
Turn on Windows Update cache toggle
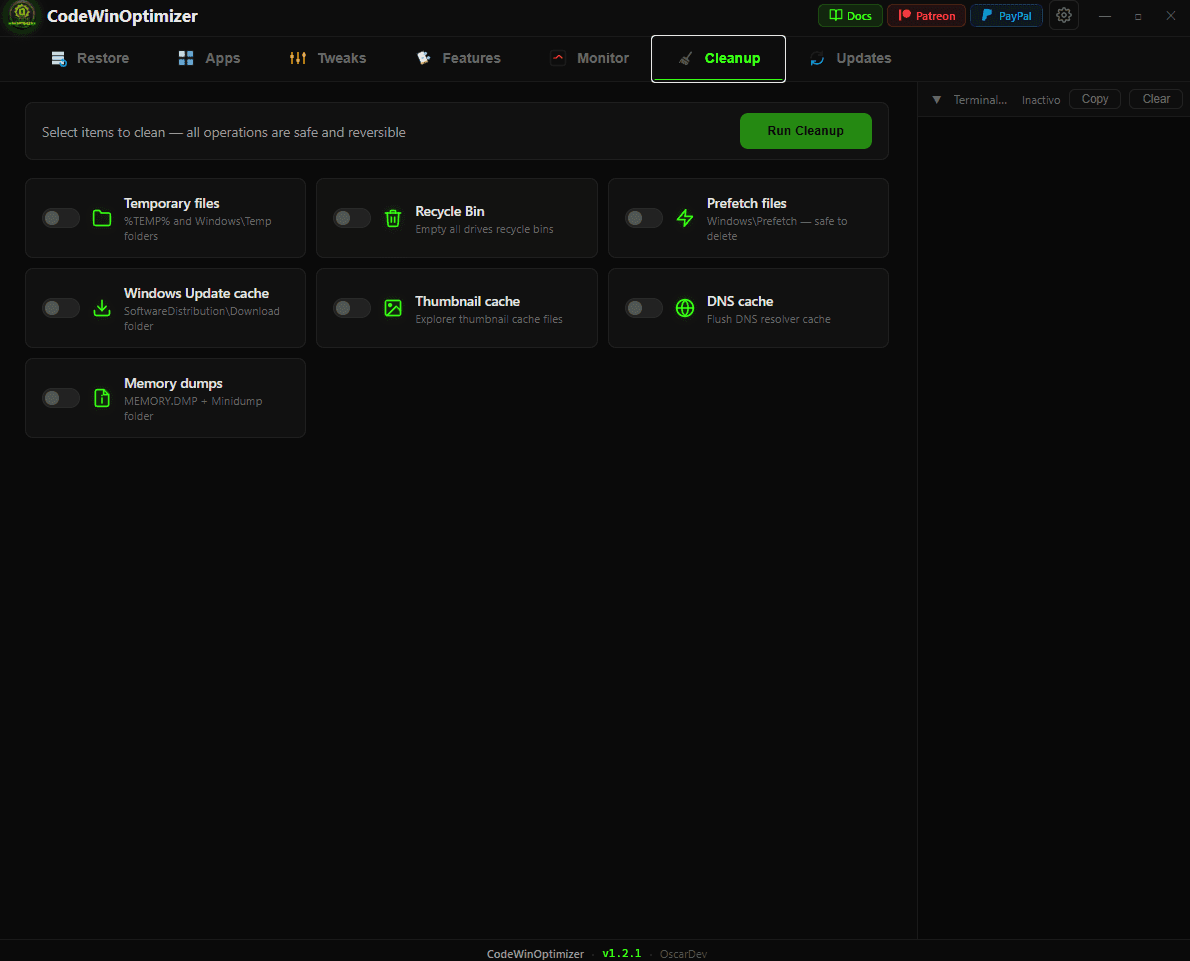point(61,308)
